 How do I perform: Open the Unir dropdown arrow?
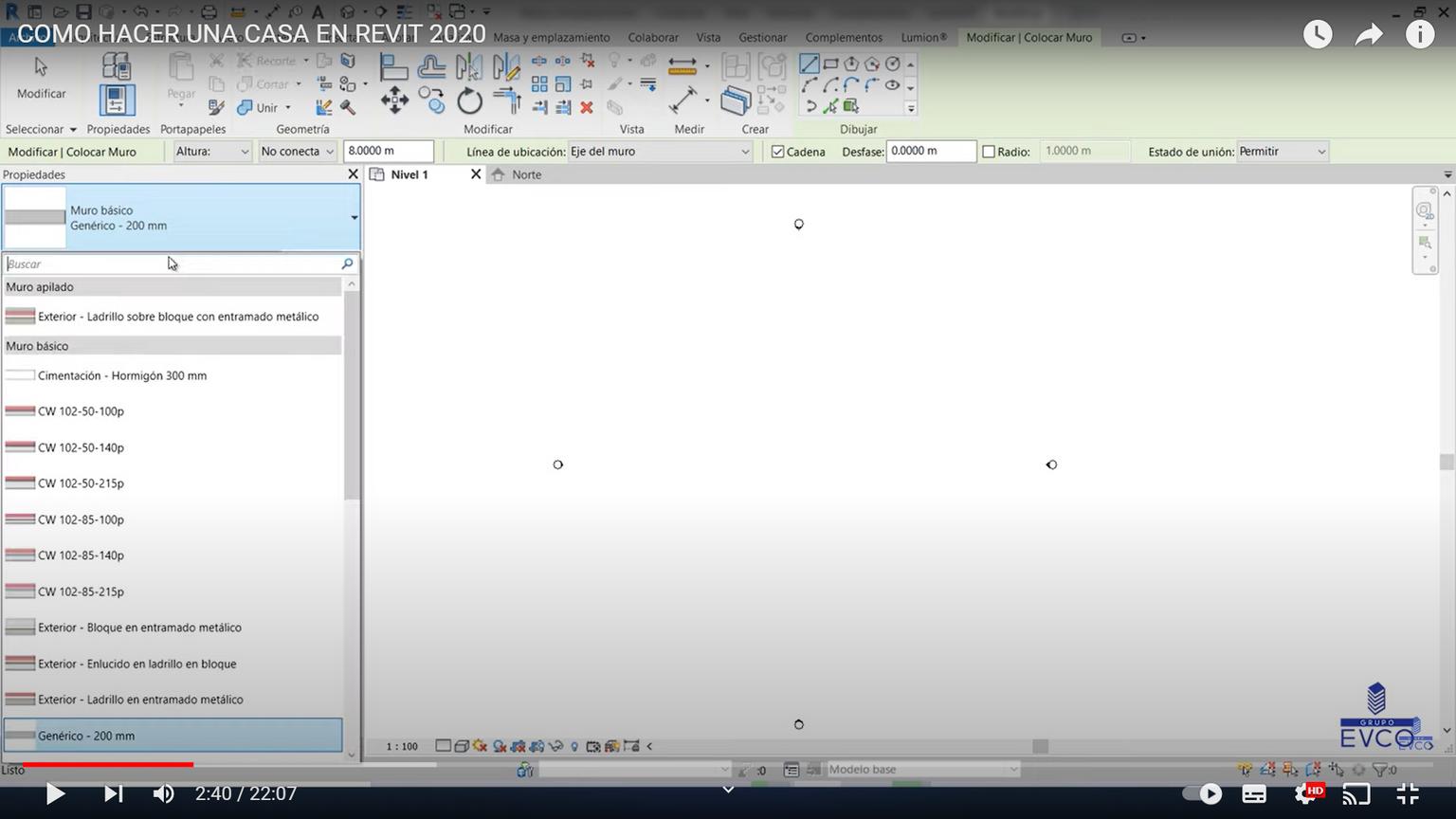288,107
